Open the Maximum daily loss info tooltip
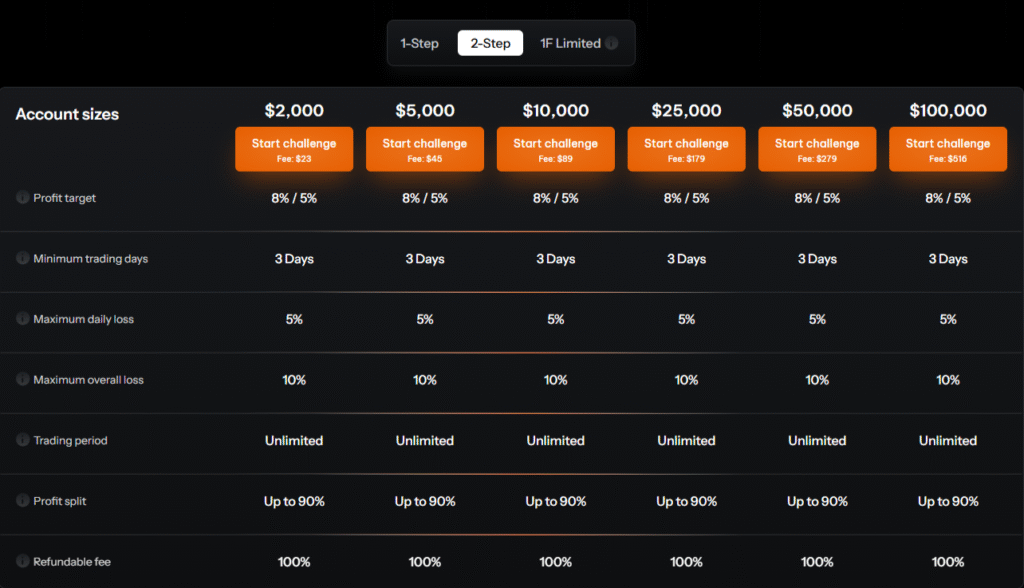 21,319
